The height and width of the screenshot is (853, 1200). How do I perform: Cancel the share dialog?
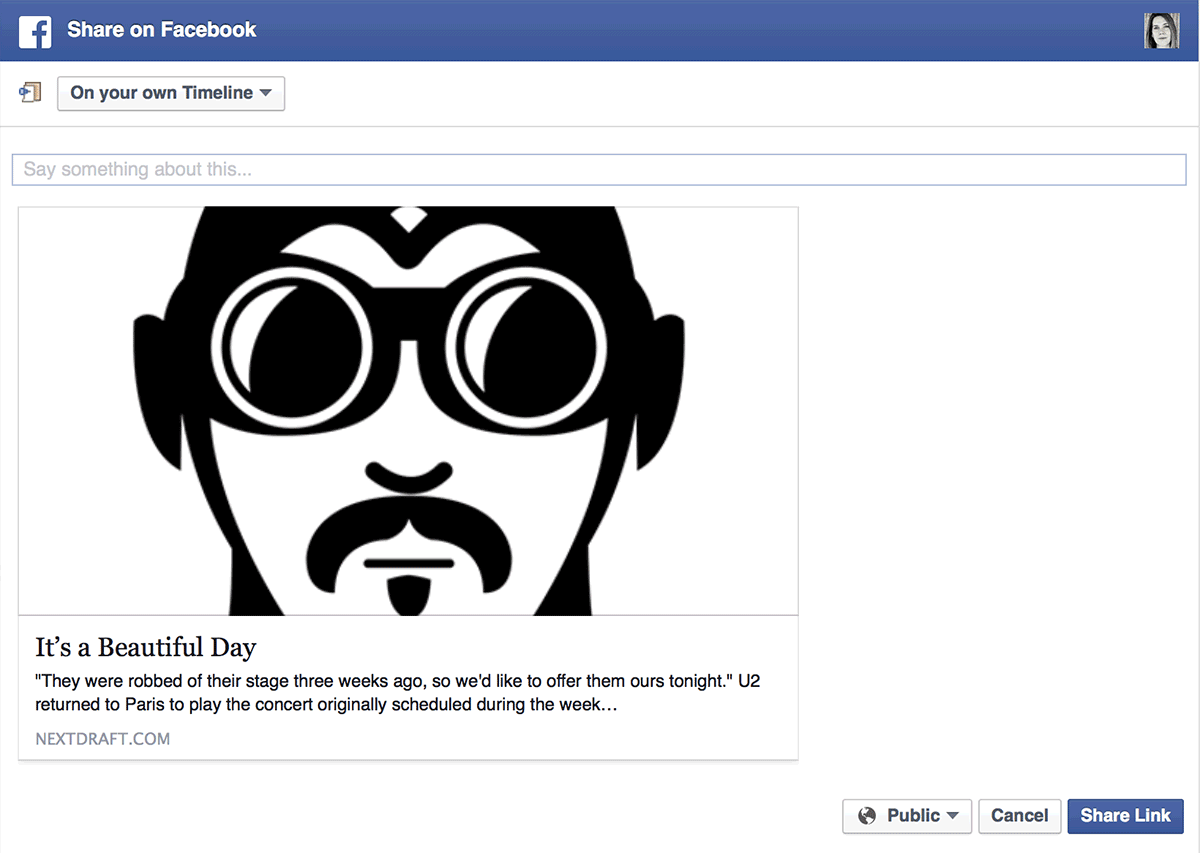(1019, 816)
